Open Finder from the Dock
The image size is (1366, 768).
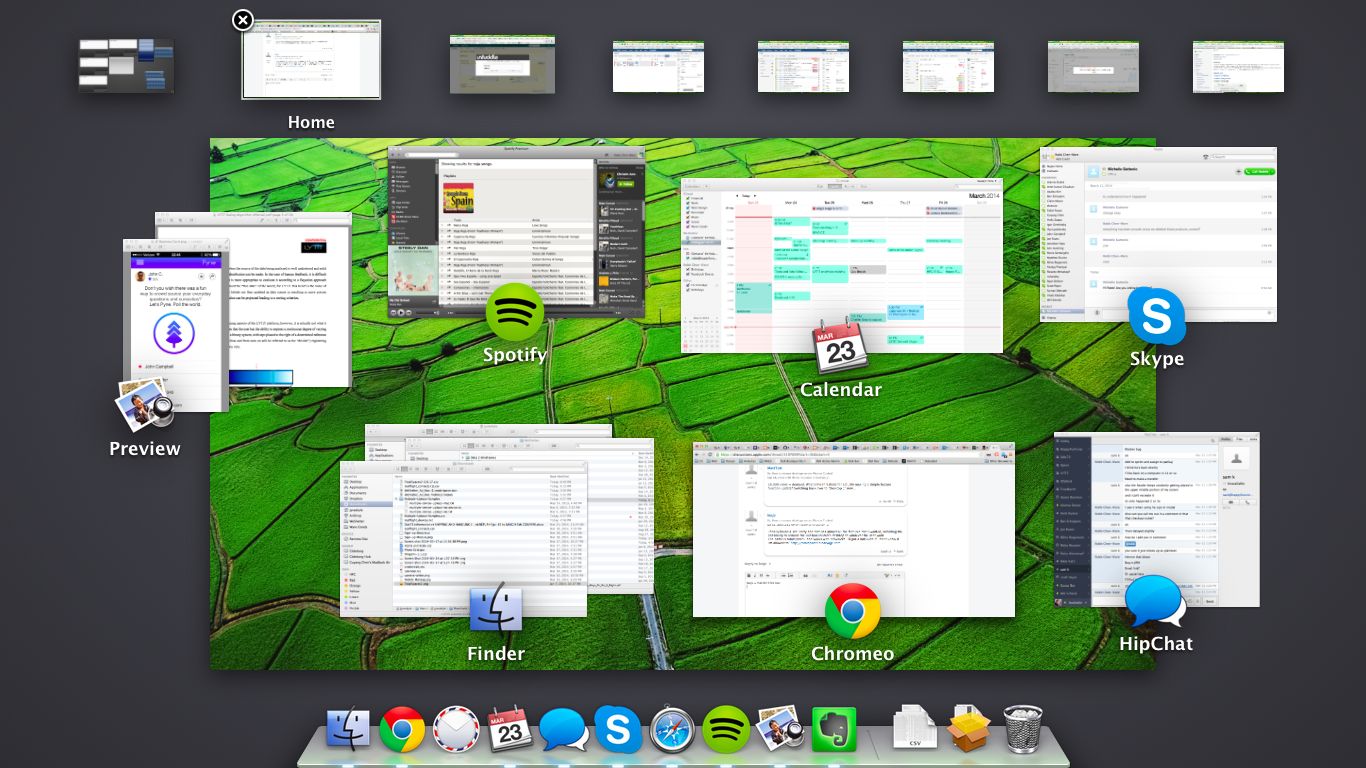348,730
